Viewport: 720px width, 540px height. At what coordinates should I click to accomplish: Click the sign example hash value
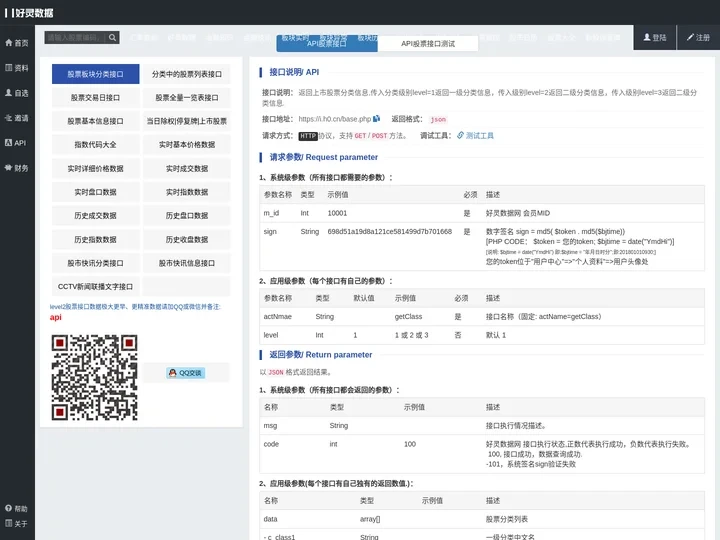(389, 231)
